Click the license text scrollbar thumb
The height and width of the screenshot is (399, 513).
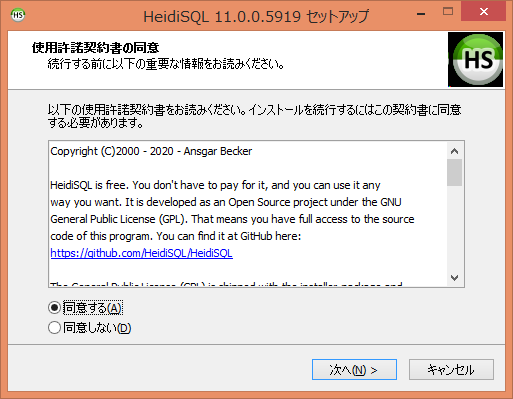pos(454,172)
